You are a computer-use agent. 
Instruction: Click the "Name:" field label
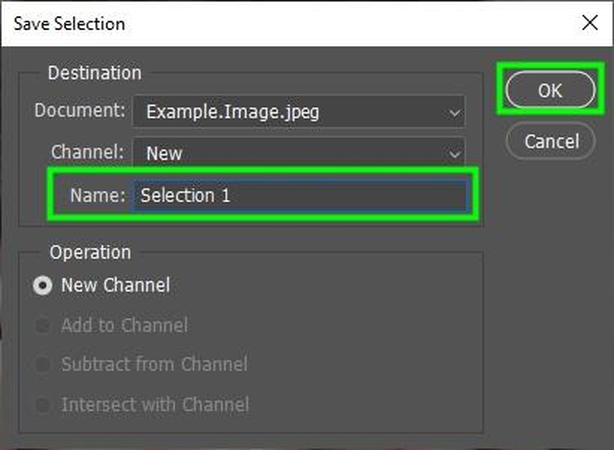[97, 196]
